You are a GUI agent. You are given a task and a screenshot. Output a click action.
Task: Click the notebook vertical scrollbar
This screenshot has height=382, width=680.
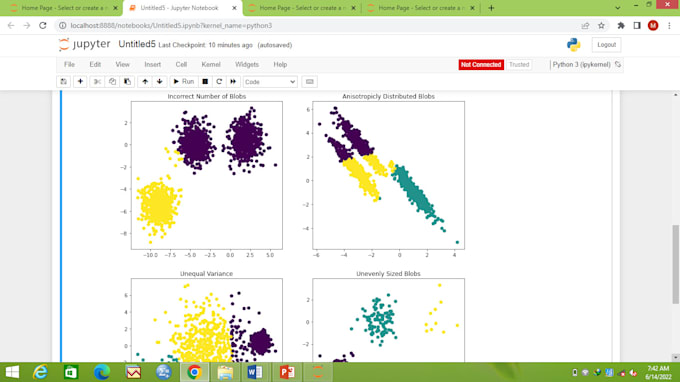(676, 264)
